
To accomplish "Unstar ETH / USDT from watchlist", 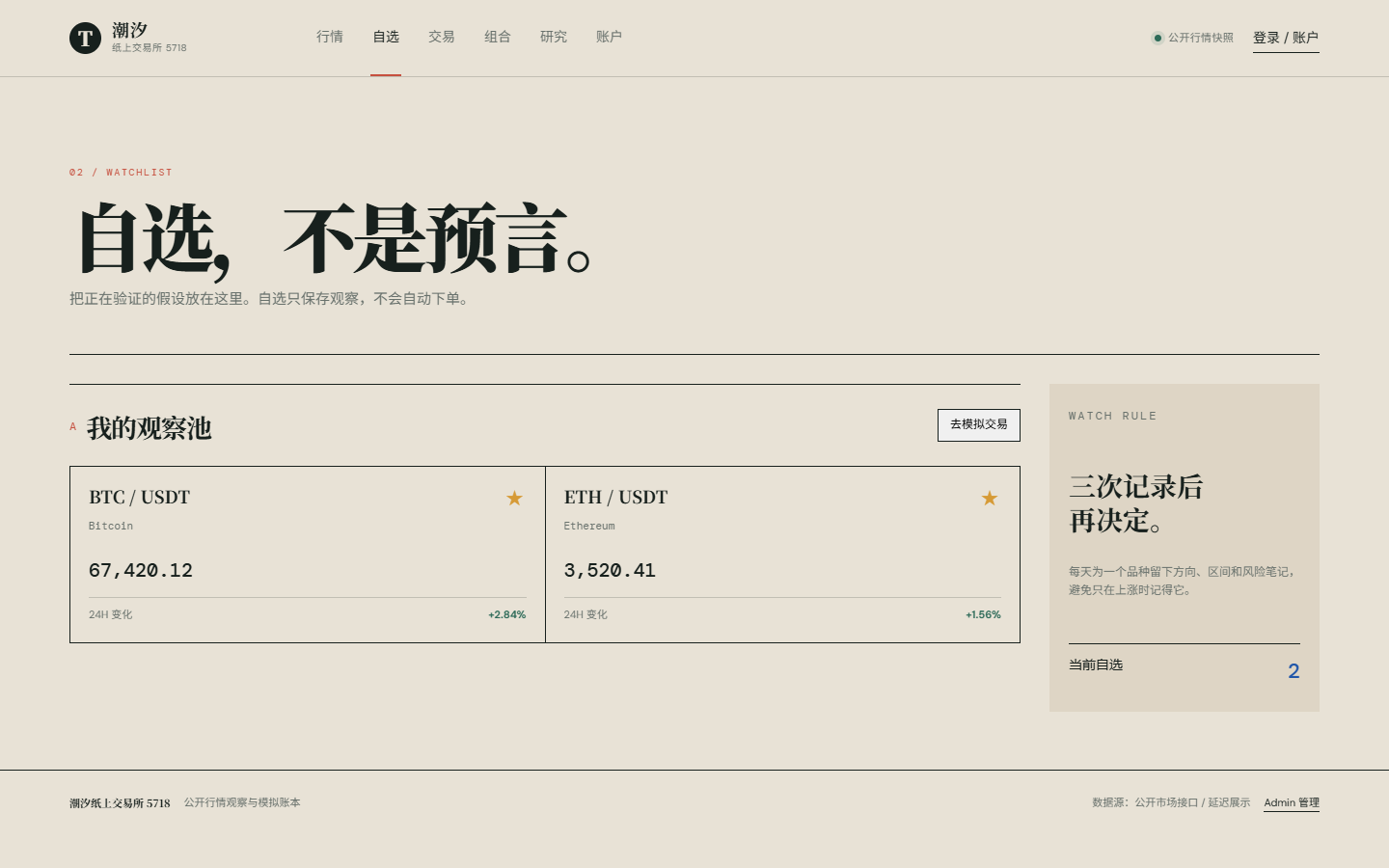I will tap(990, 498).
